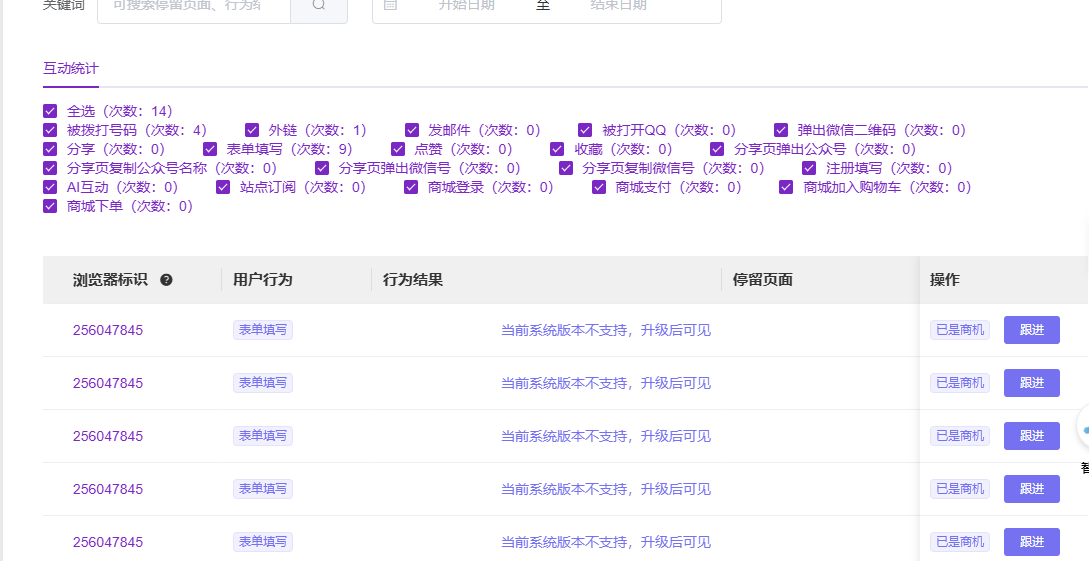This screenshot has height=561, width=1089.
Task: Click the keyword search magnifier icon
Action: [x=318, y=5]
